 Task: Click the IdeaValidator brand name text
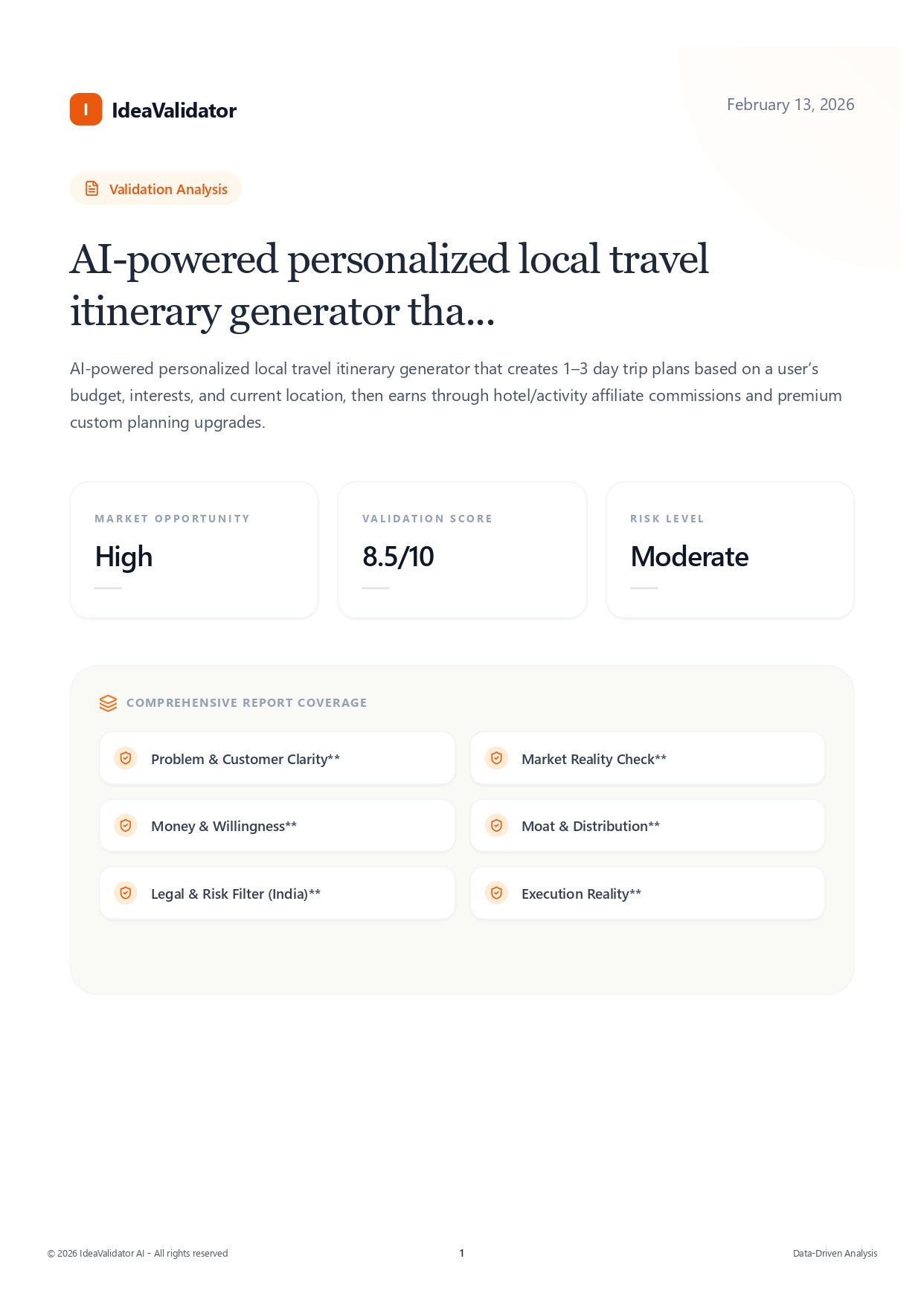click(174, 111)
